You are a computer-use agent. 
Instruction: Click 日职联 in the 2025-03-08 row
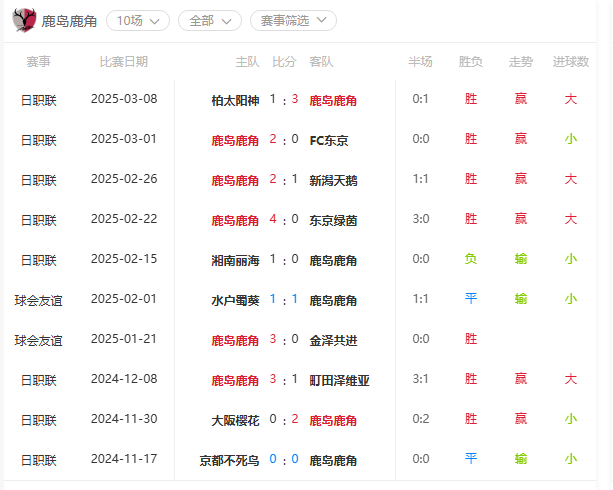click(x=38, y=101)
